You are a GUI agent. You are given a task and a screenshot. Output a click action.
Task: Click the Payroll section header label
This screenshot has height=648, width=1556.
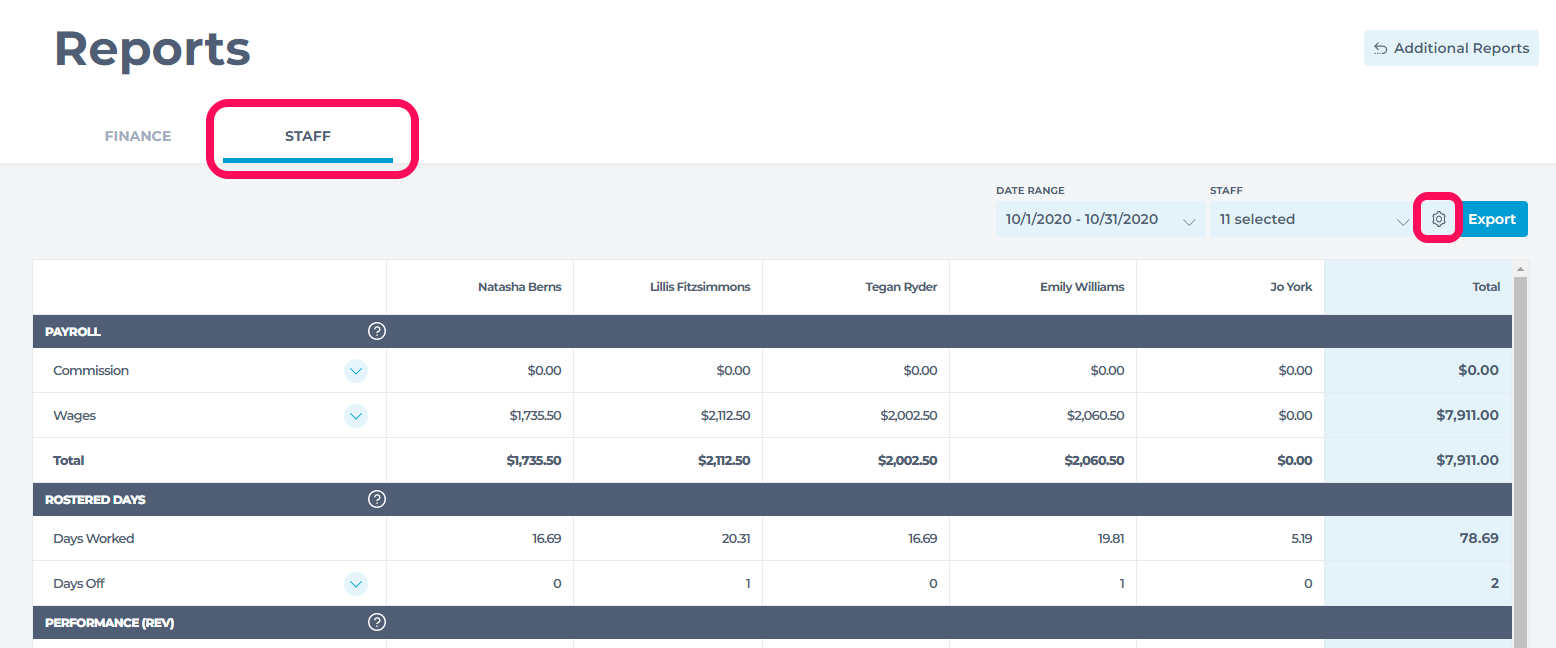point(73,331)
